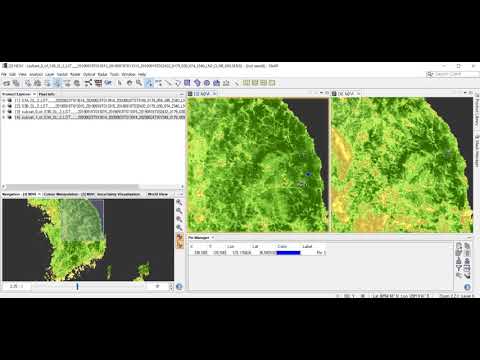Image resolution: width=480 pixels, height=360 pixels.
Task: Choose the Selection pointer tool
Action: click(120, 83)
